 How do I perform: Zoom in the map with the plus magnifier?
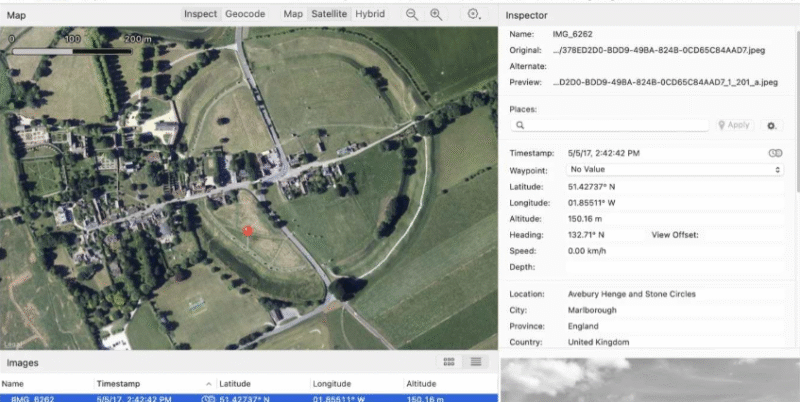(x=436, y=15)
